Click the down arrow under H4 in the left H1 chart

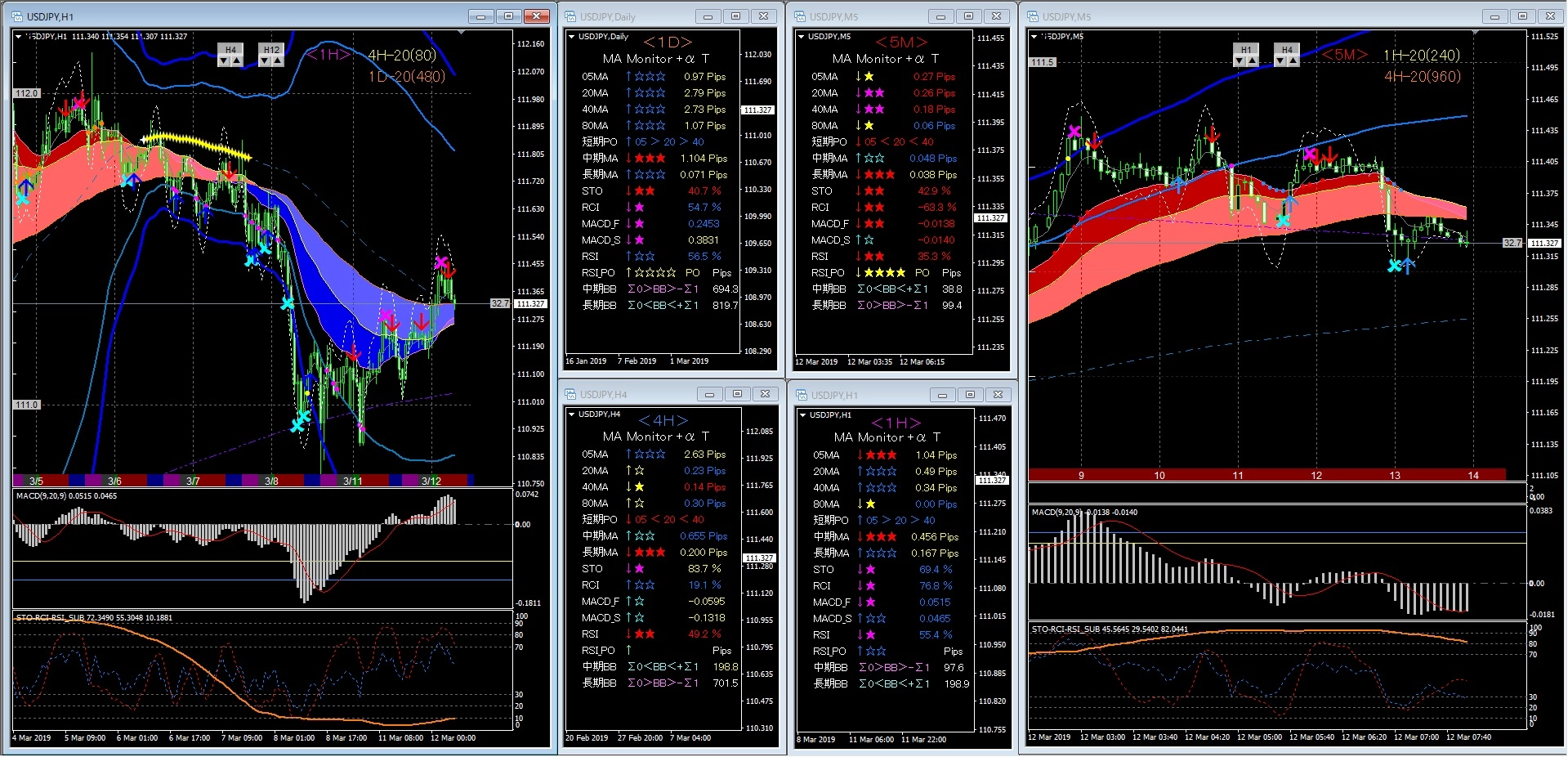point(225,61)
